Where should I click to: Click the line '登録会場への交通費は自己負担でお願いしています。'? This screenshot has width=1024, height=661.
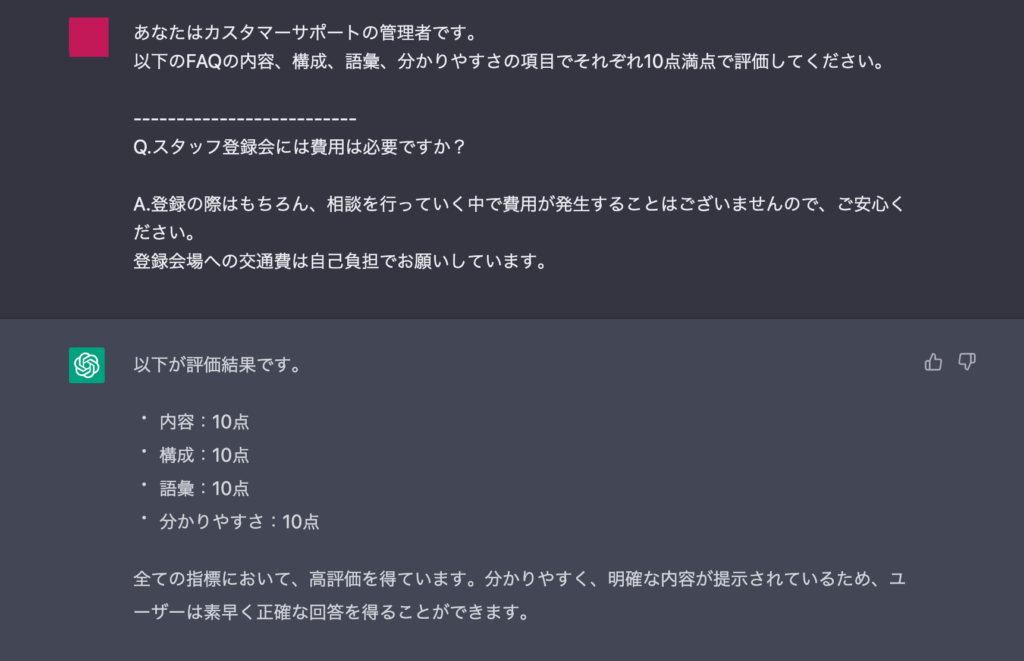[x=341, y=261]
